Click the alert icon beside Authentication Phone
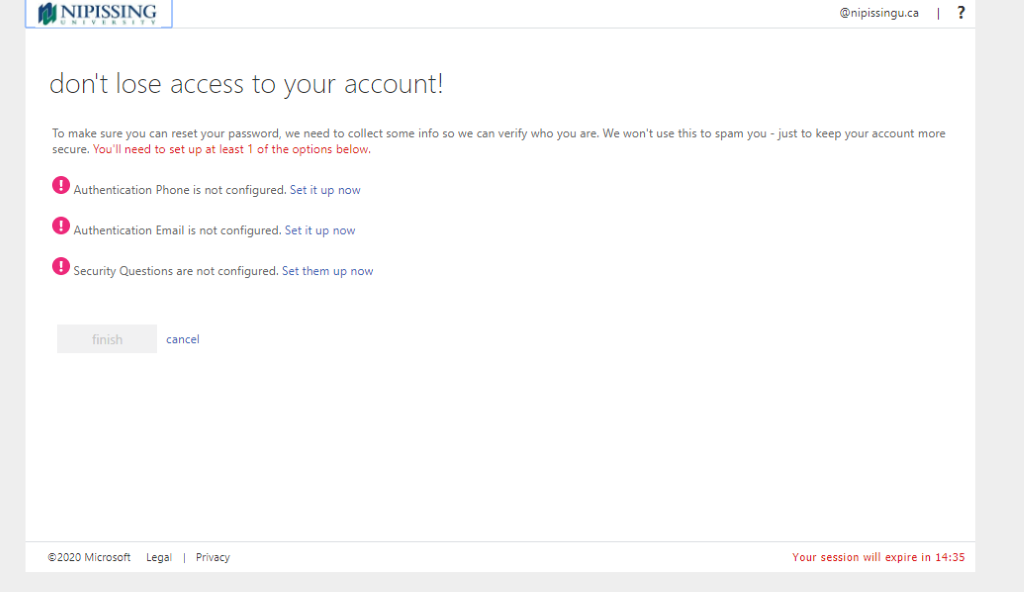 61,185
